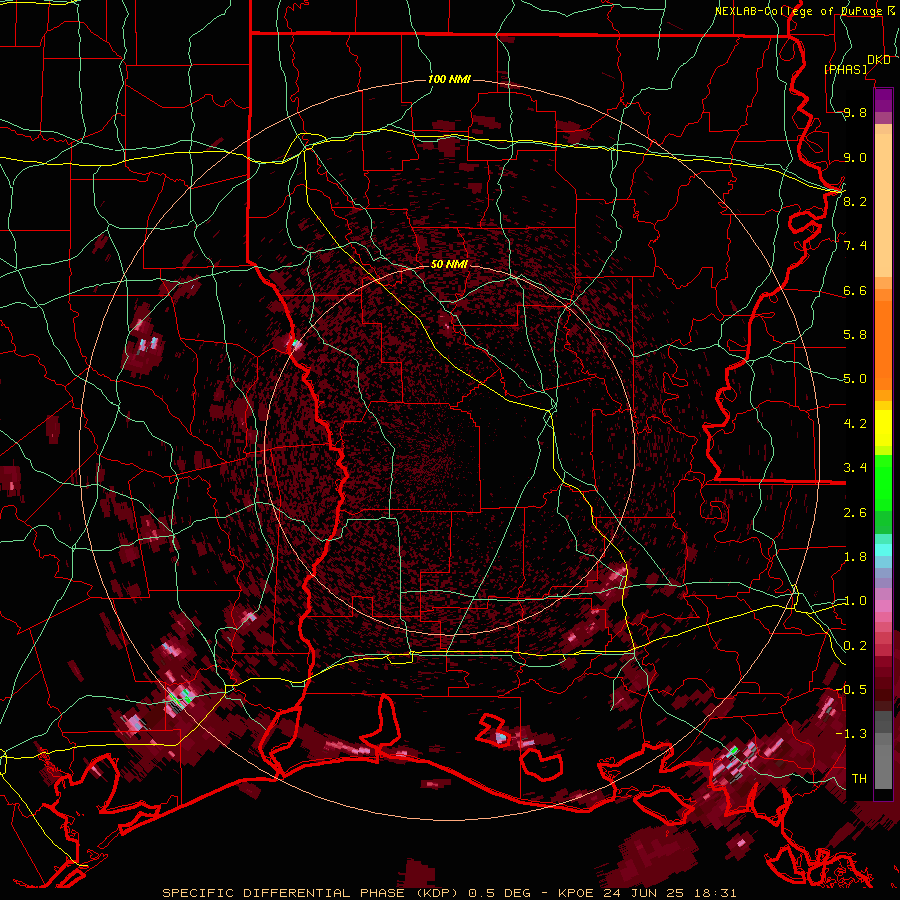Click the 3.4 value on color scale
The height and width of the screenshot is (900, 900).
pyautogui.click(x=855, y=468)
